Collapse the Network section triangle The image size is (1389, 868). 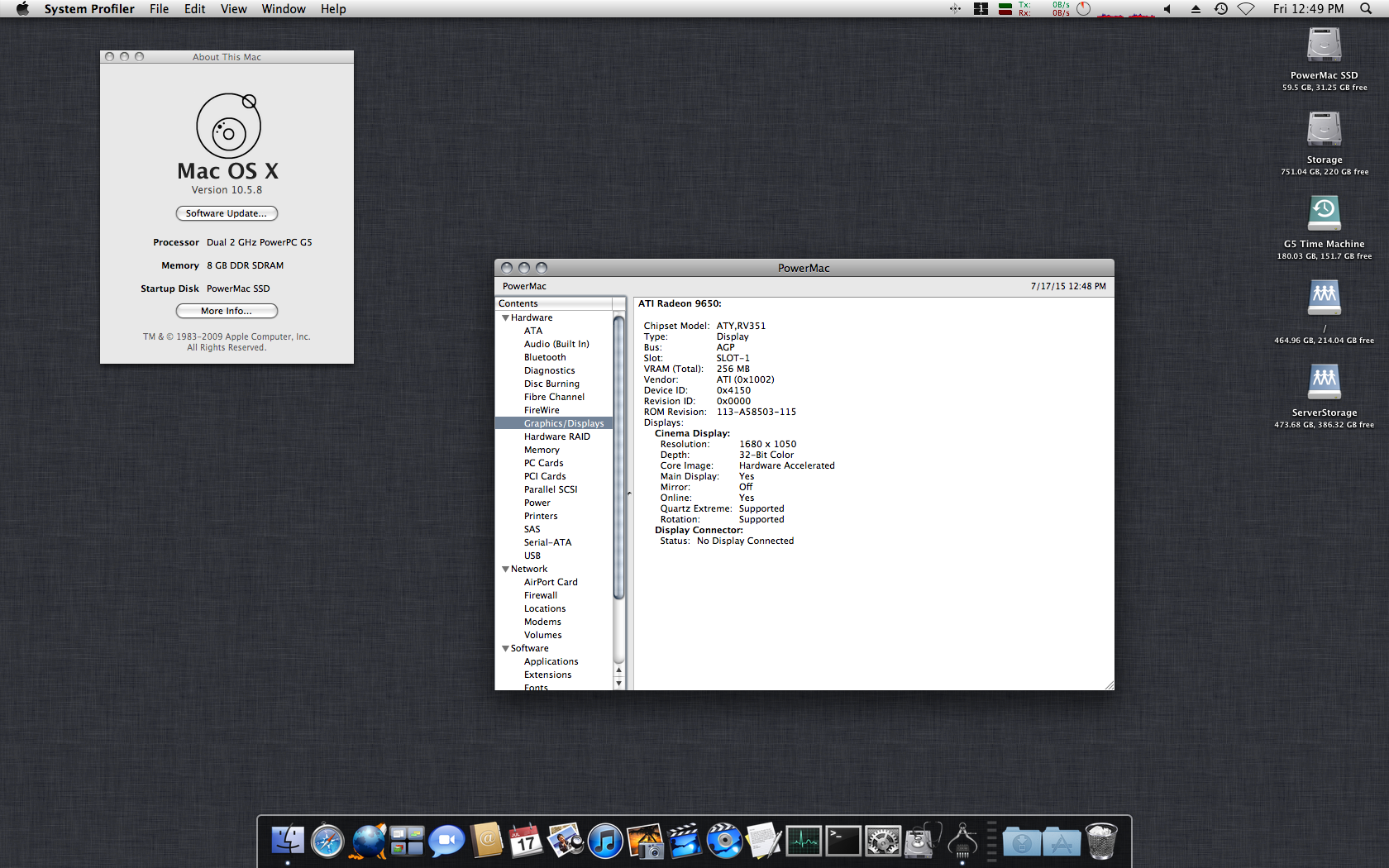[x=505, y=569]
